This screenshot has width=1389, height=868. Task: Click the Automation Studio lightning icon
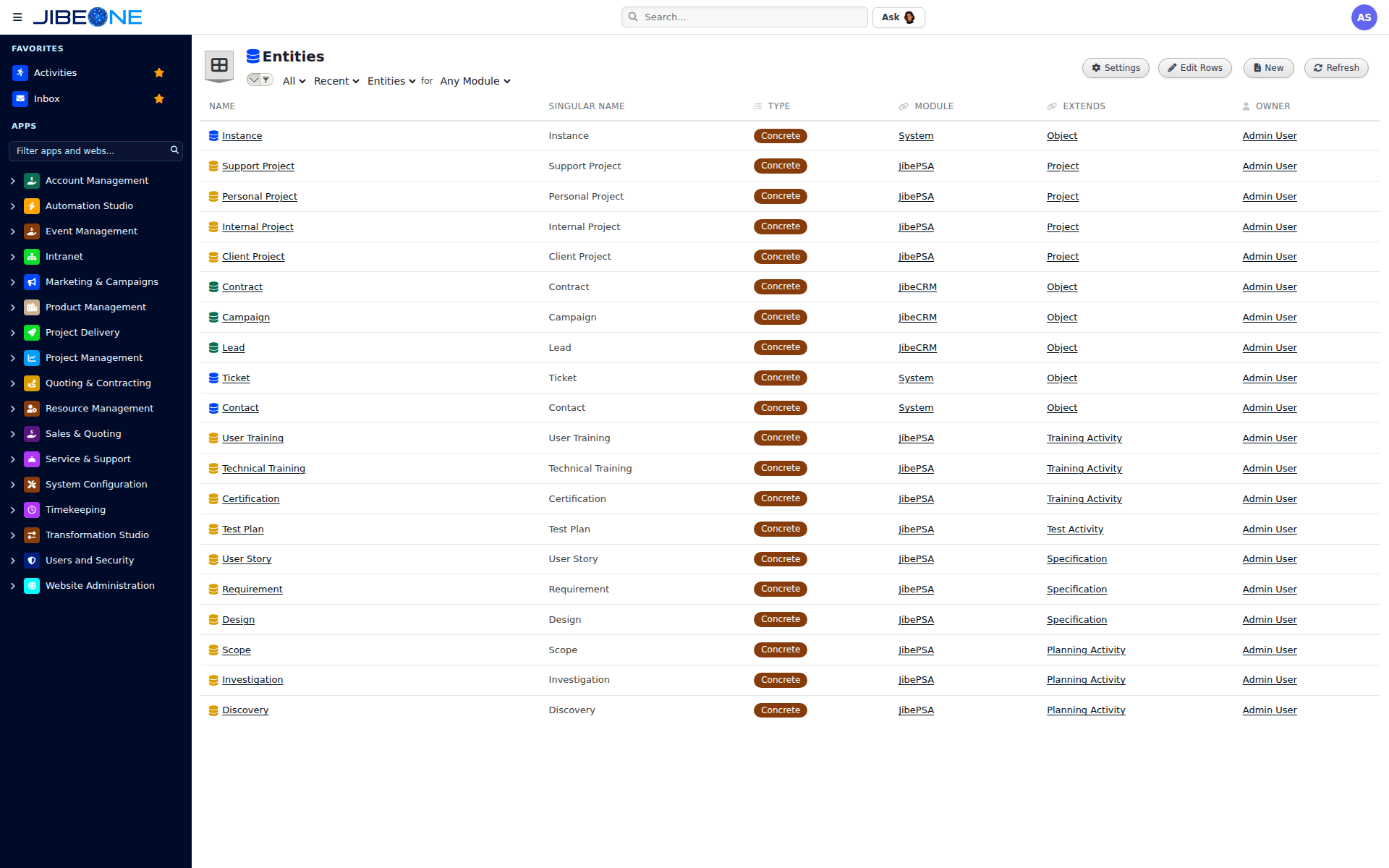(32, 206)
